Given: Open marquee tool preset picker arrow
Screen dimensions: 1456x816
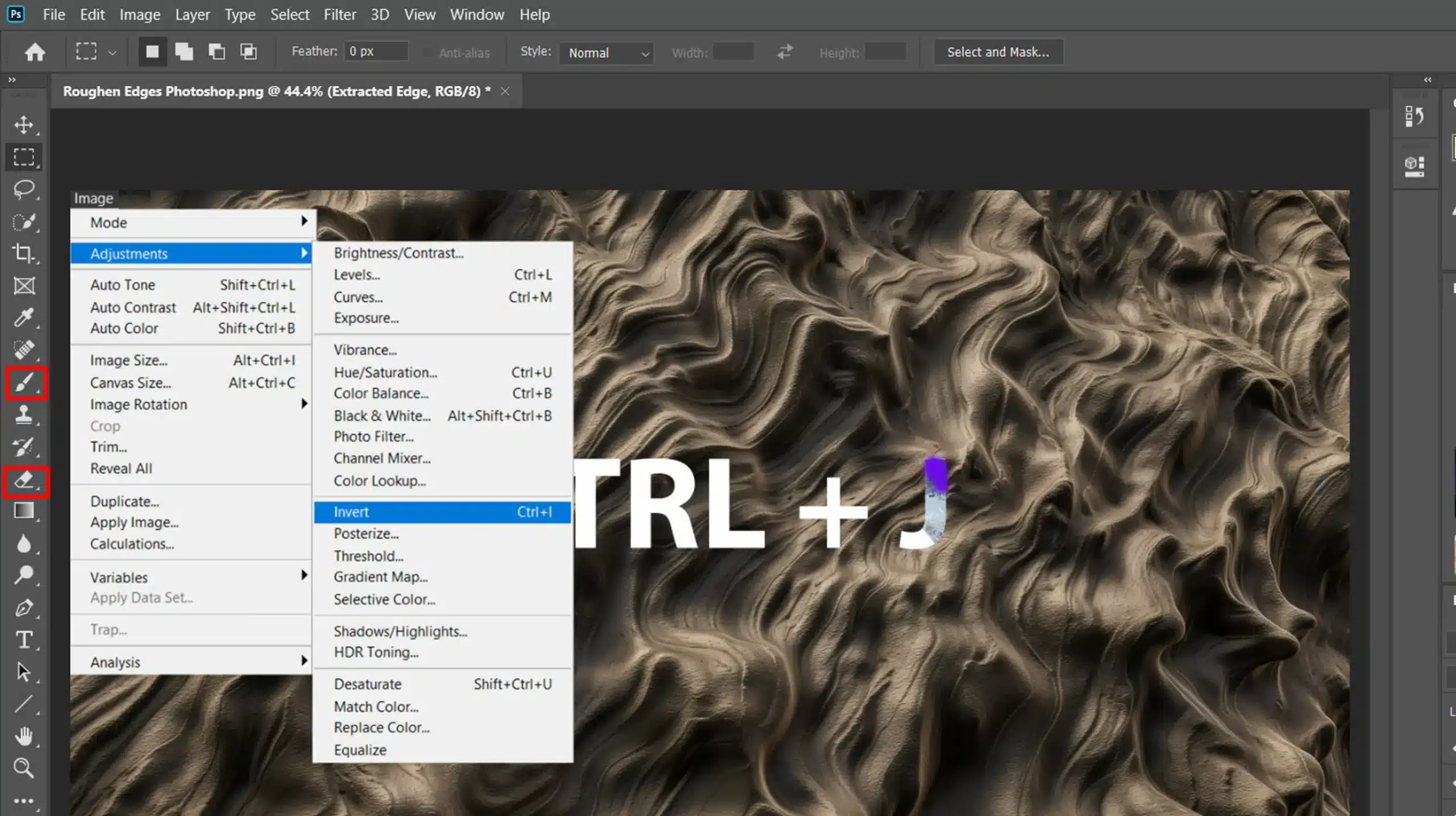Looking at the screenshot, I should click(112, 53).
